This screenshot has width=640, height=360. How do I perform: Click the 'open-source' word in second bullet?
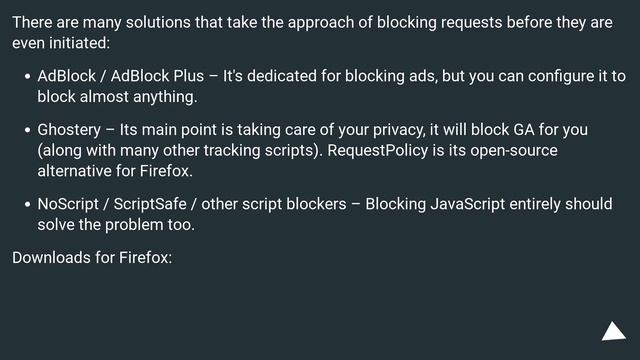click(x=514, y=151)
